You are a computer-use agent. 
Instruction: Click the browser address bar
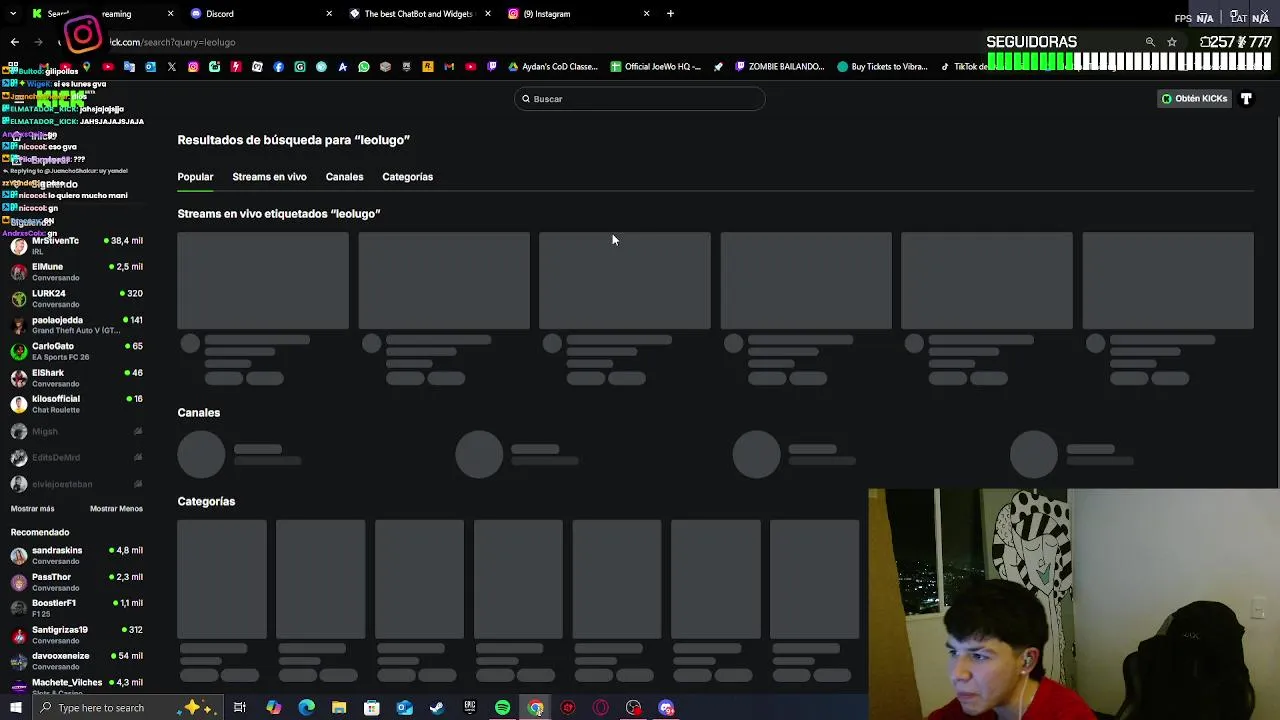620,42
